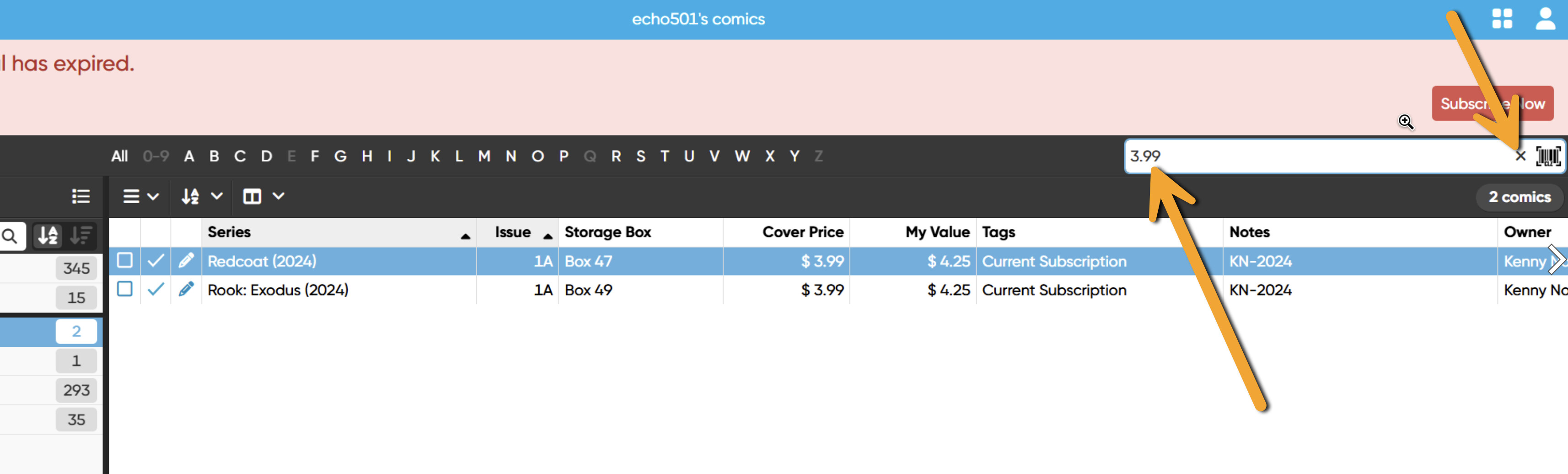Open the user account profile icon
This screenshot has height=474, width=1568.
pyautogui.click(x=1545, y=19)
